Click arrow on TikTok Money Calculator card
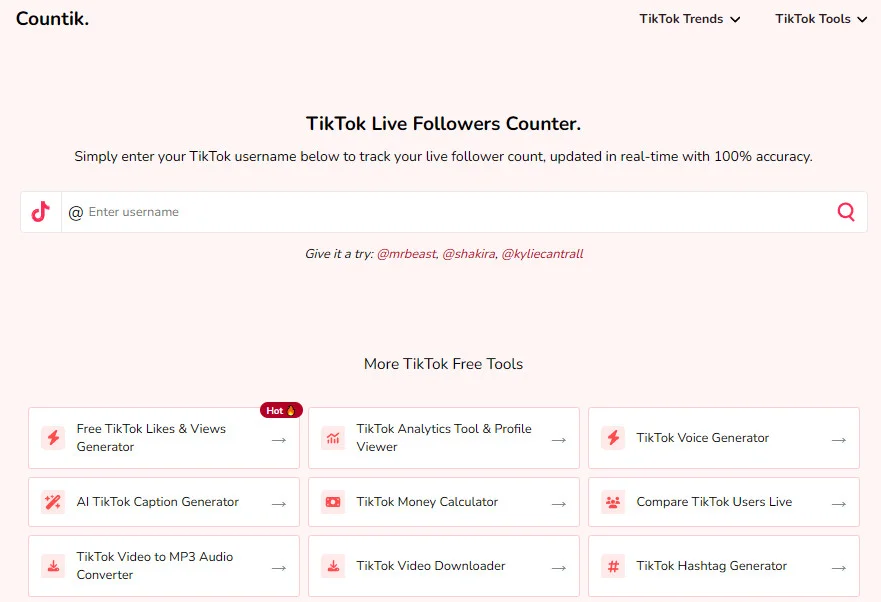The height and width of the screenshot is (602, 881). (559, 504)
